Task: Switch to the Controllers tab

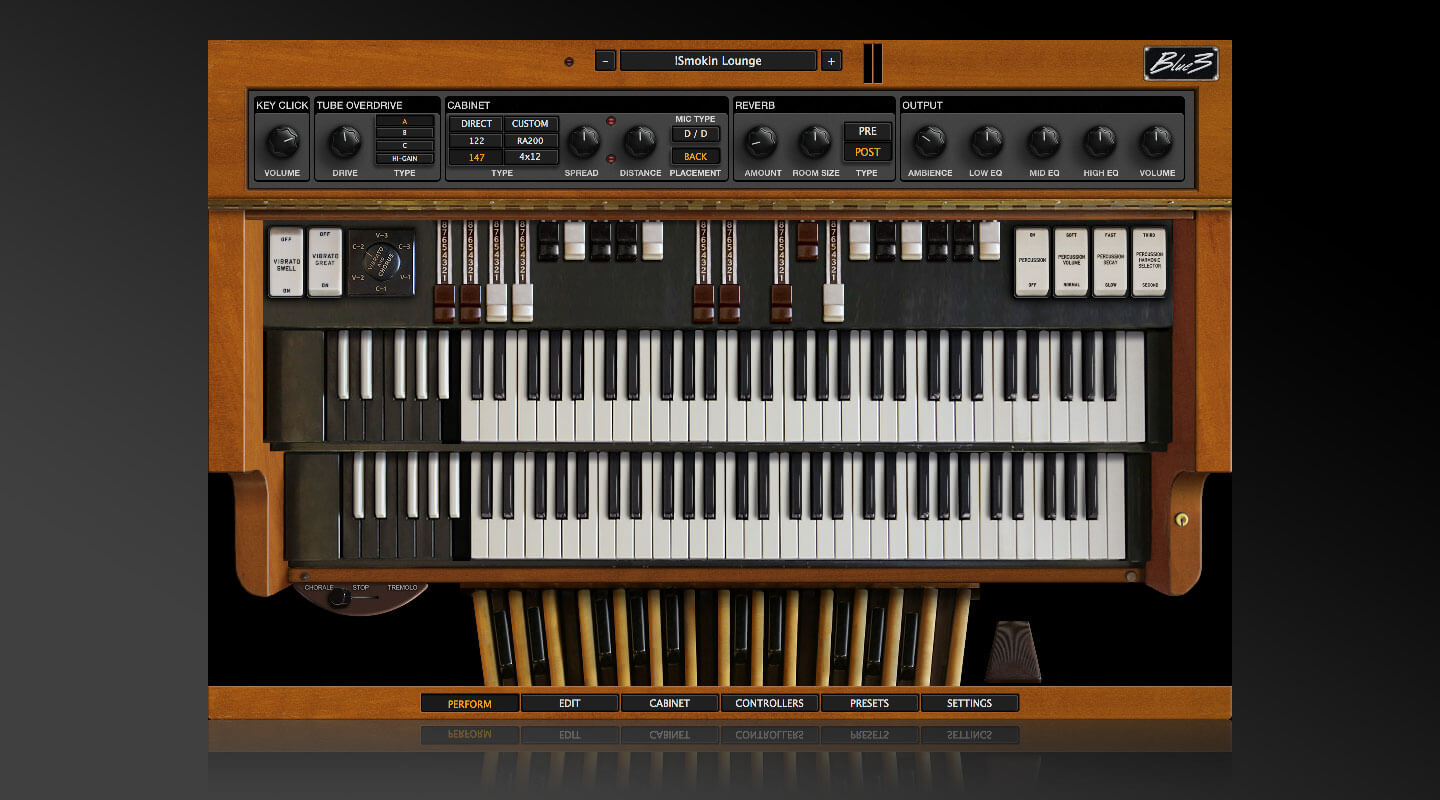Action: [x=769, y=703]
